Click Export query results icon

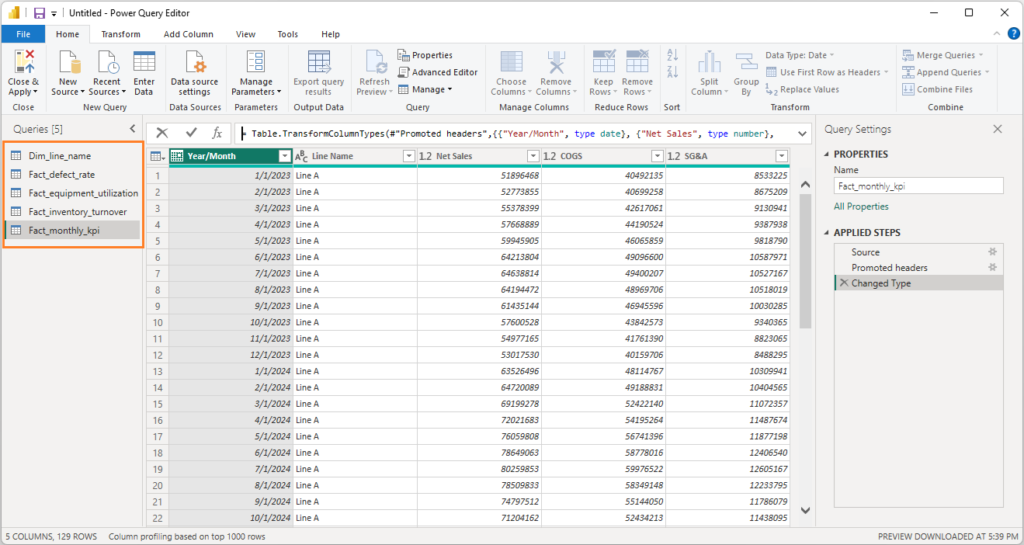point(319,63)
